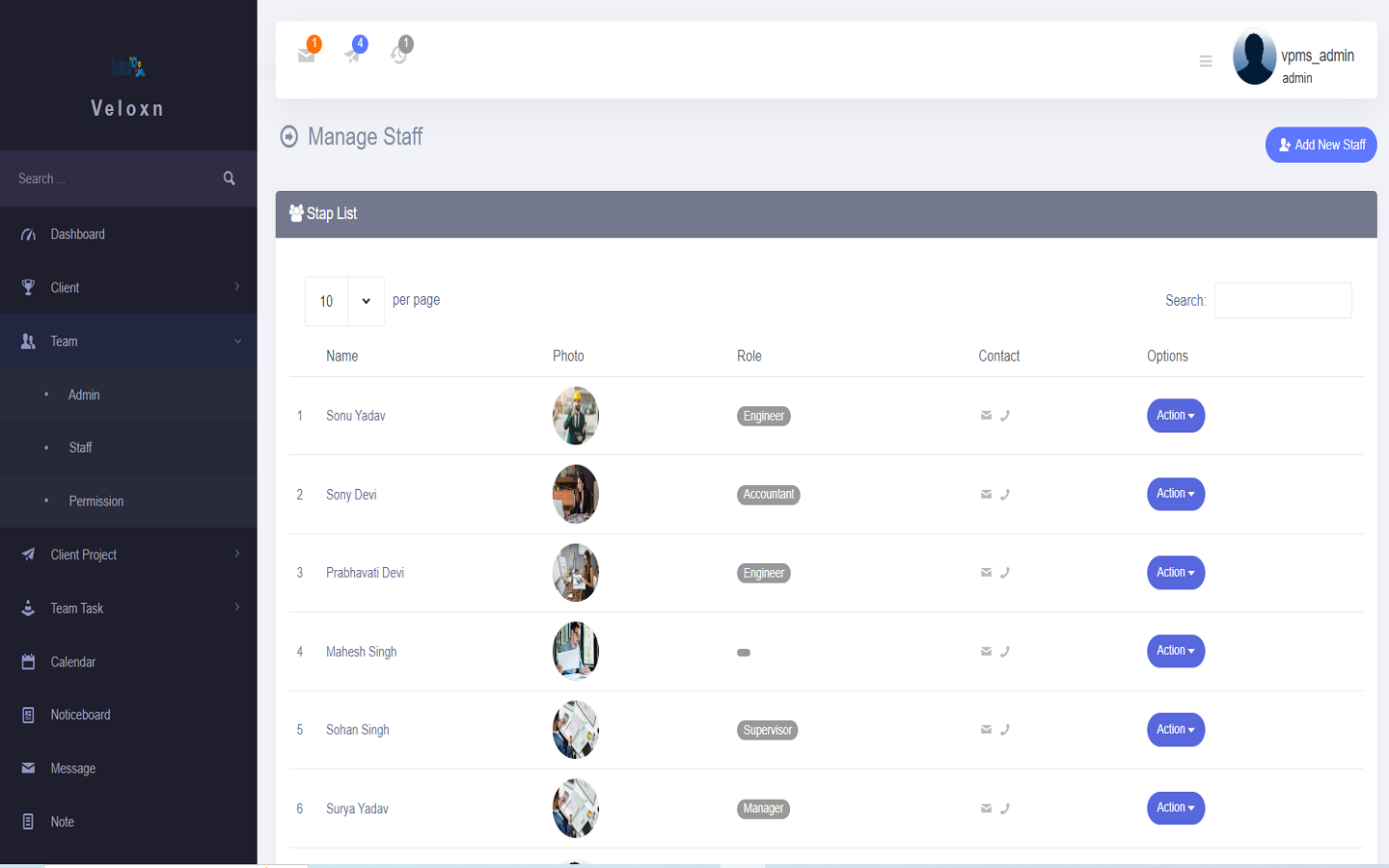The image size is (1389, 868).
Task: Open the Action dropdown for Mahesh Singh
Action: pyautogui.click(x=1175, y=651)
